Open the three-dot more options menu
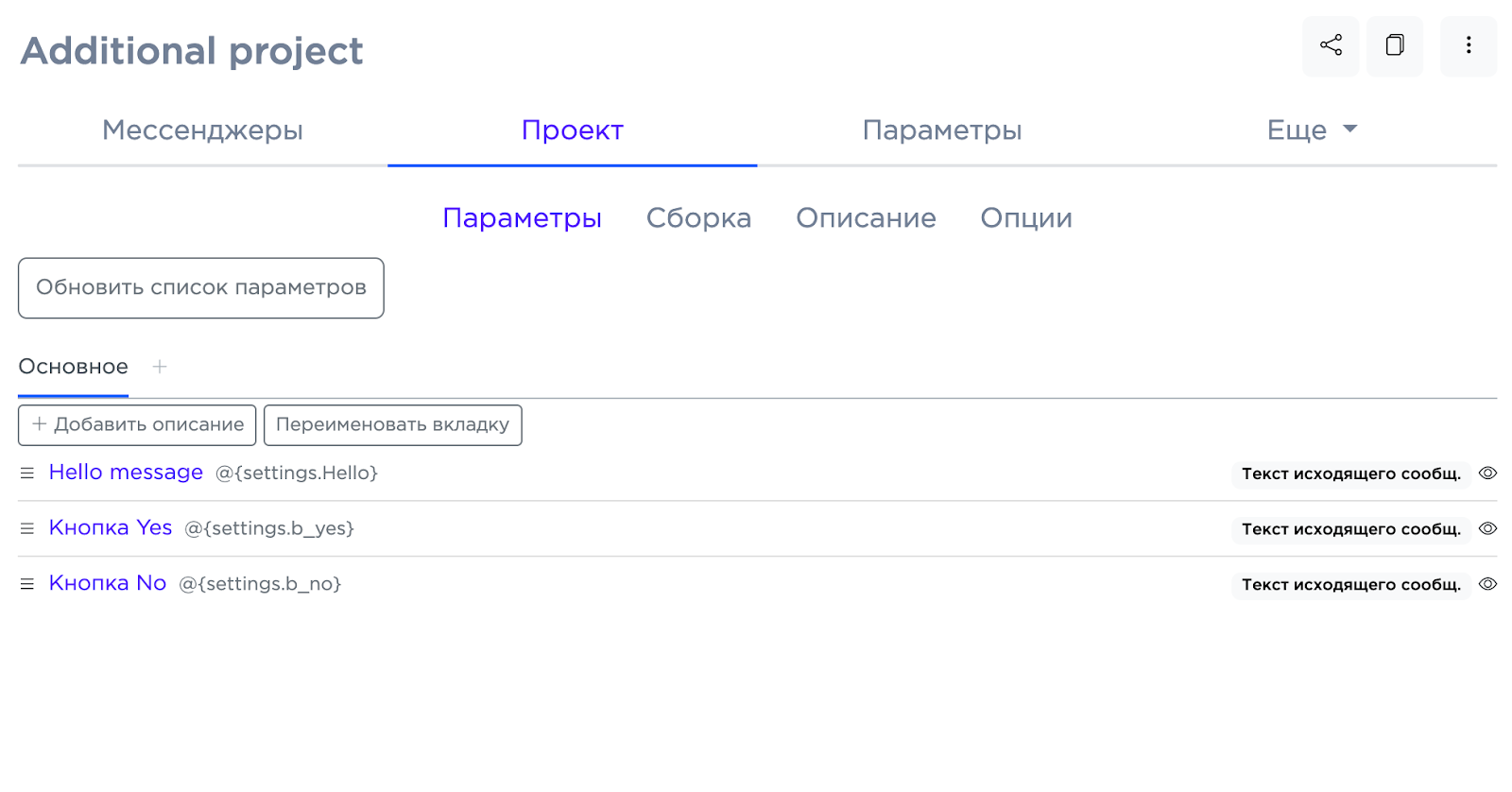 1469,45
